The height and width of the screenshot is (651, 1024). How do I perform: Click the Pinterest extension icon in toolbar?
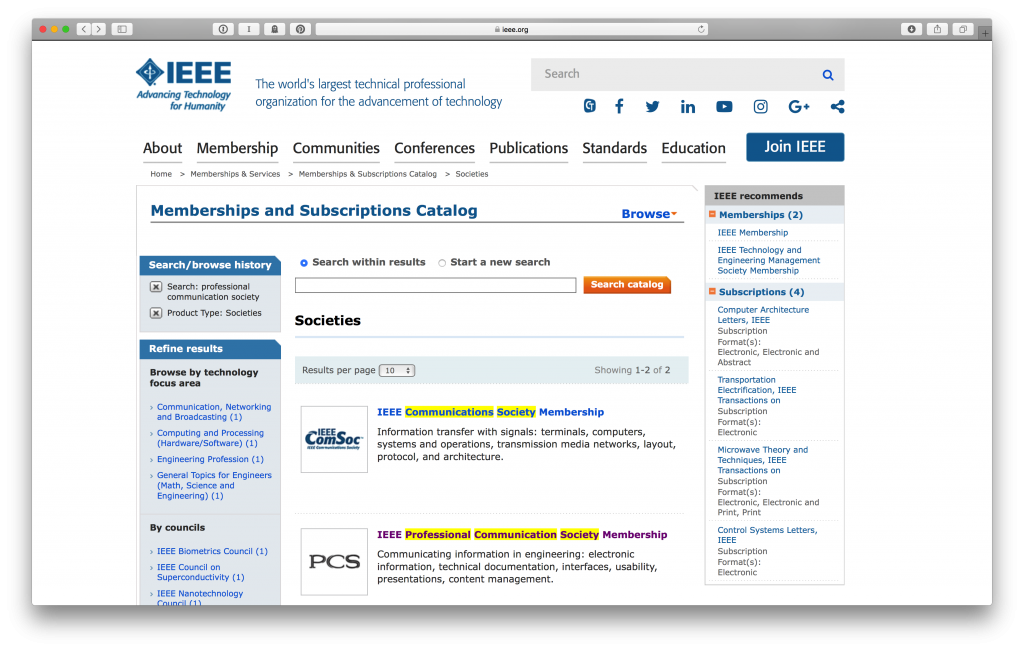(300, 29)
